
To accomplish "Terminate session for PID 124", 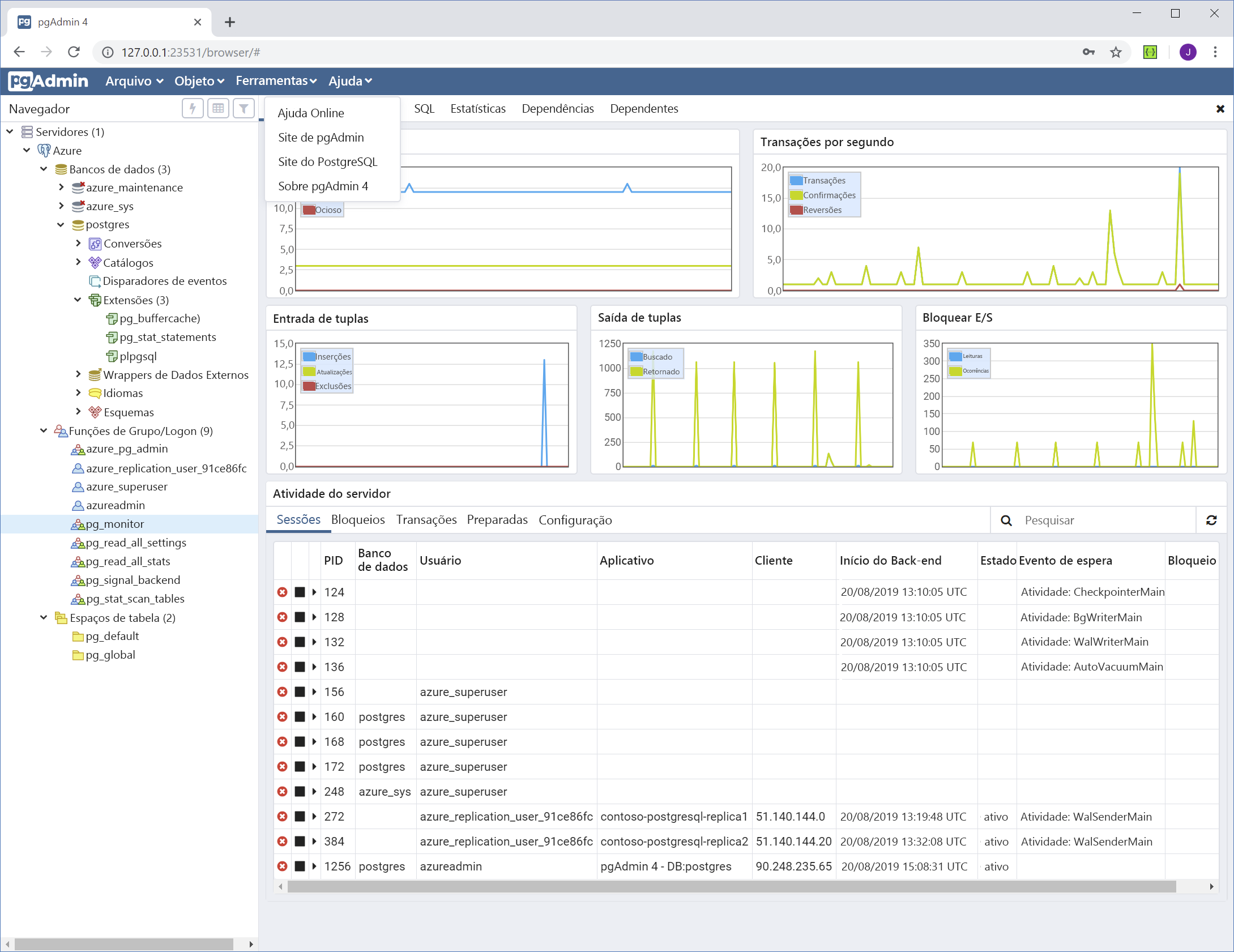I will [282, 592].
